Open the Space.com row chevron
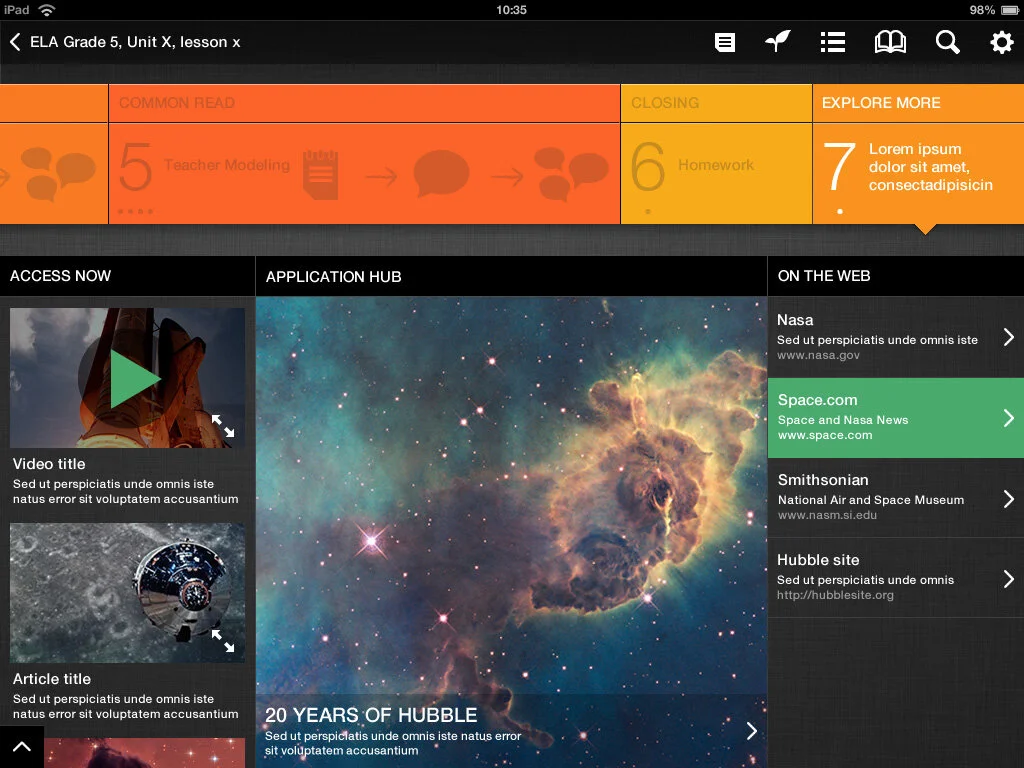 (x=1008, y=417)
